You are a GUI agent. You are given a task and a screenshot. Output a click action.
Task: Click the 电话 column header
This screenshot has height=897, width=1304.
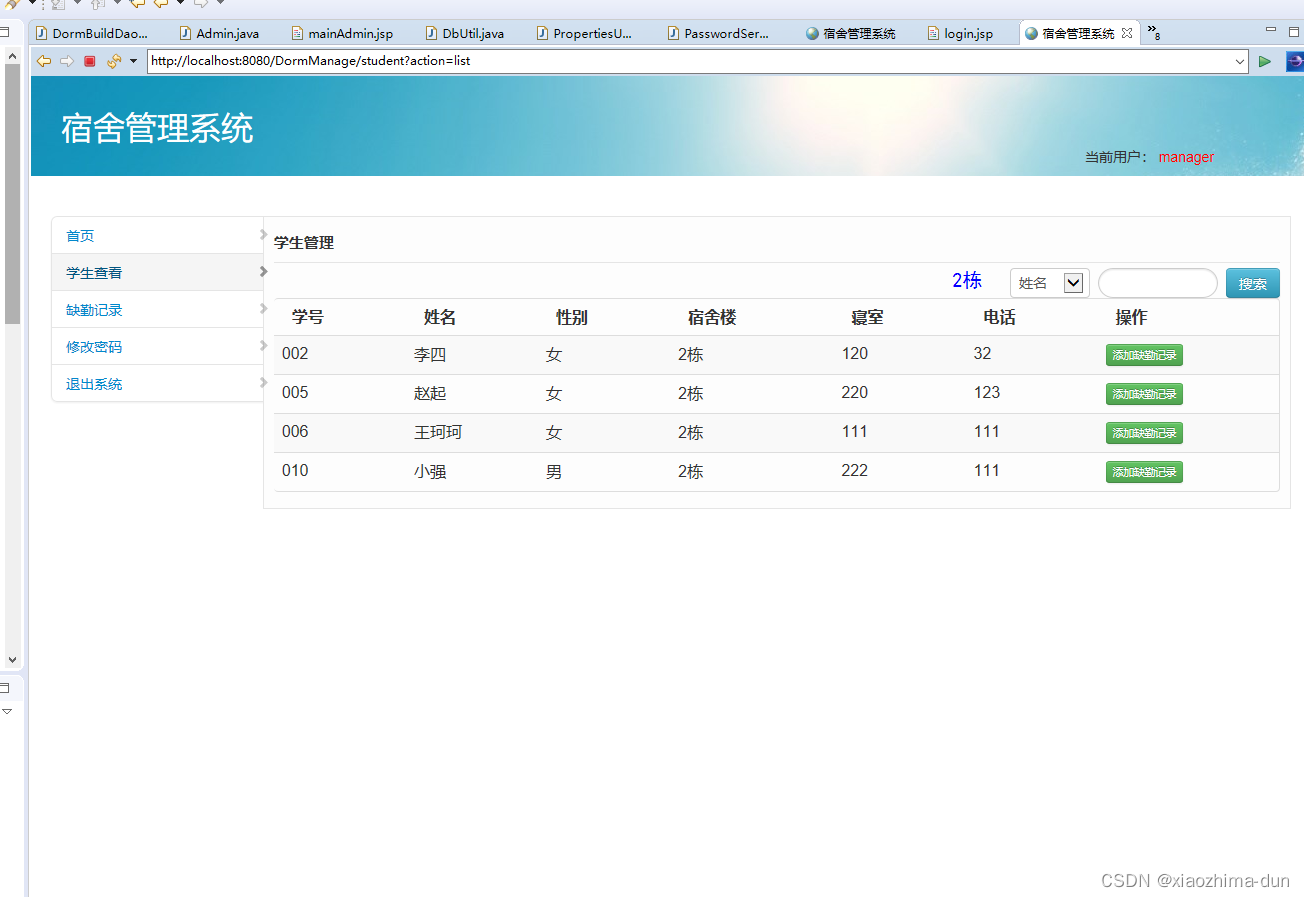coord(999,317)
